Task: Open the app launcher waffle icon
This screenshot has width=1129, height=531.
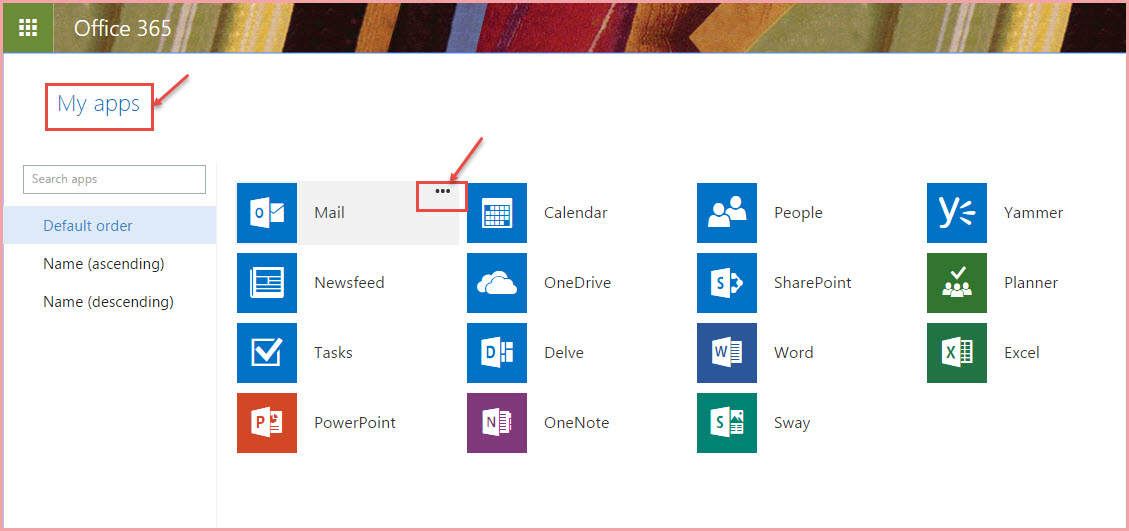Action: pyautogui.click(x=28, y=27)
